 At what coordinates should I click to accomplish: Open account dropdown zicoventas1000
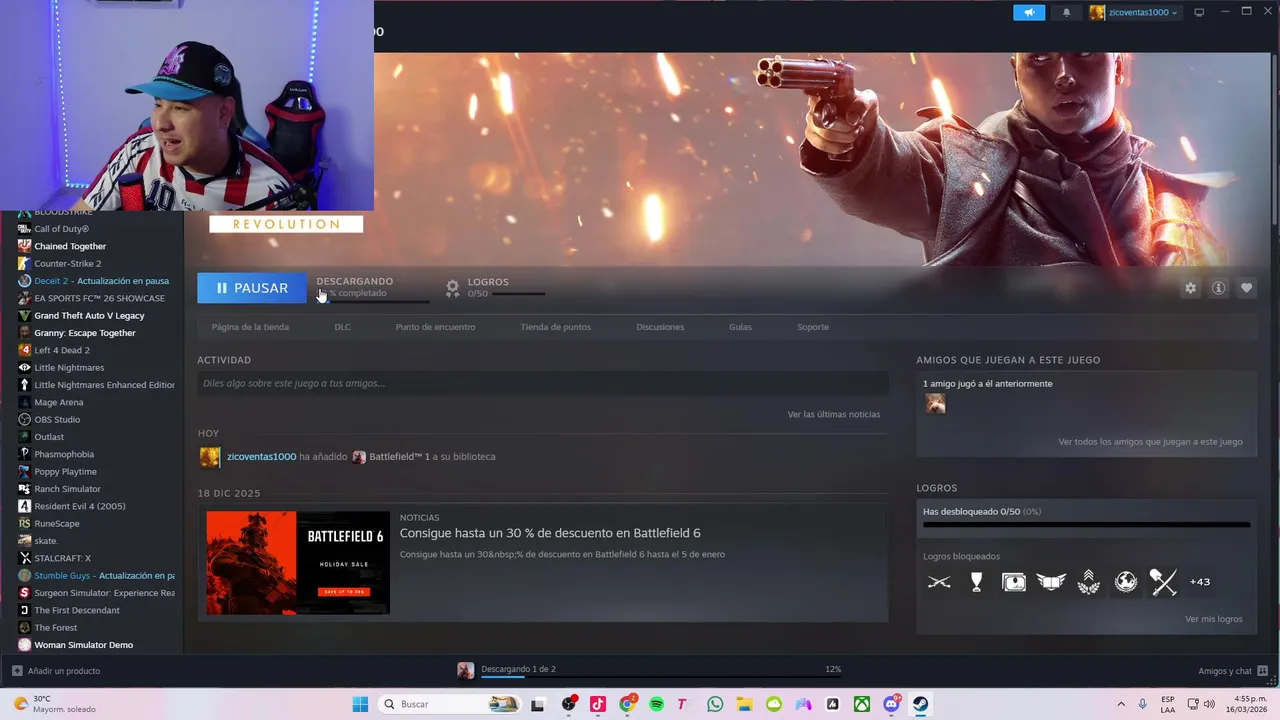[x=1134, y=12]
